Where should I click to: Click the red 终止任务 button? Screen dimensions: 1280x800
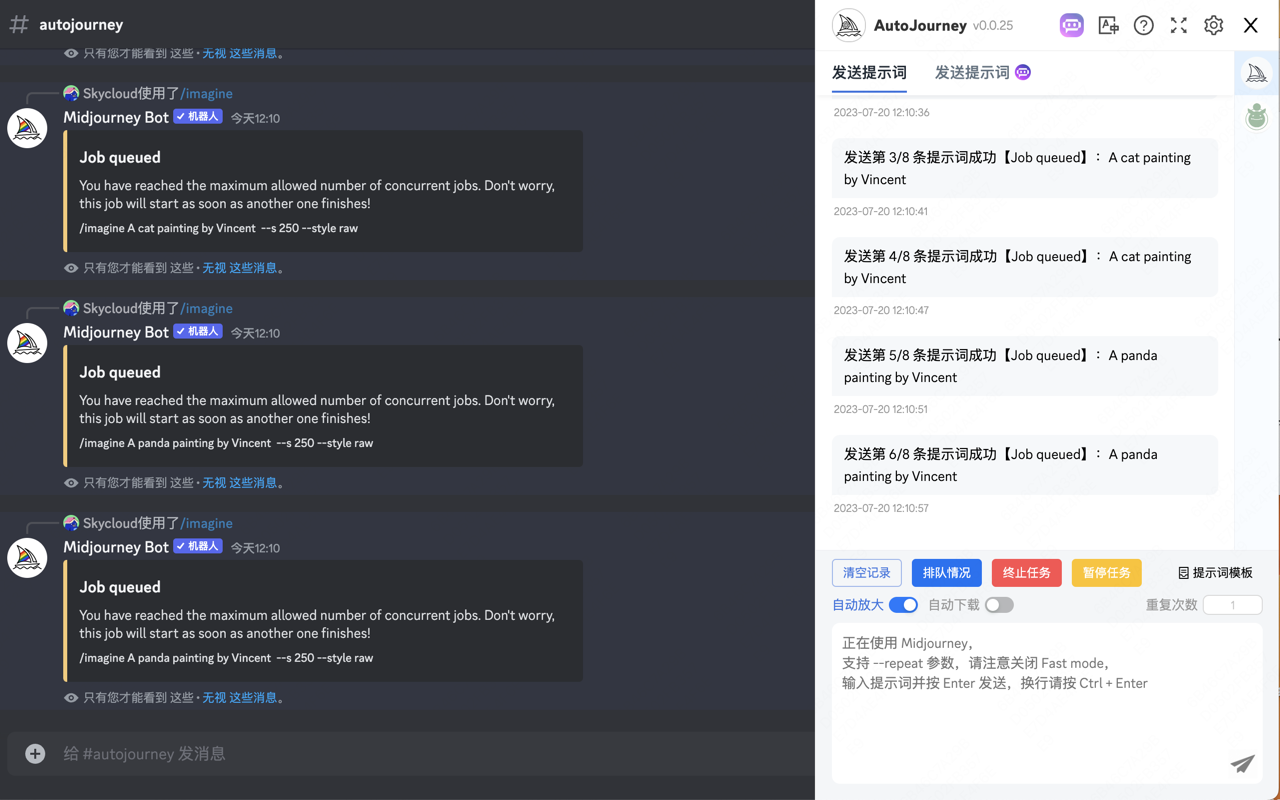pos(1026,572)
